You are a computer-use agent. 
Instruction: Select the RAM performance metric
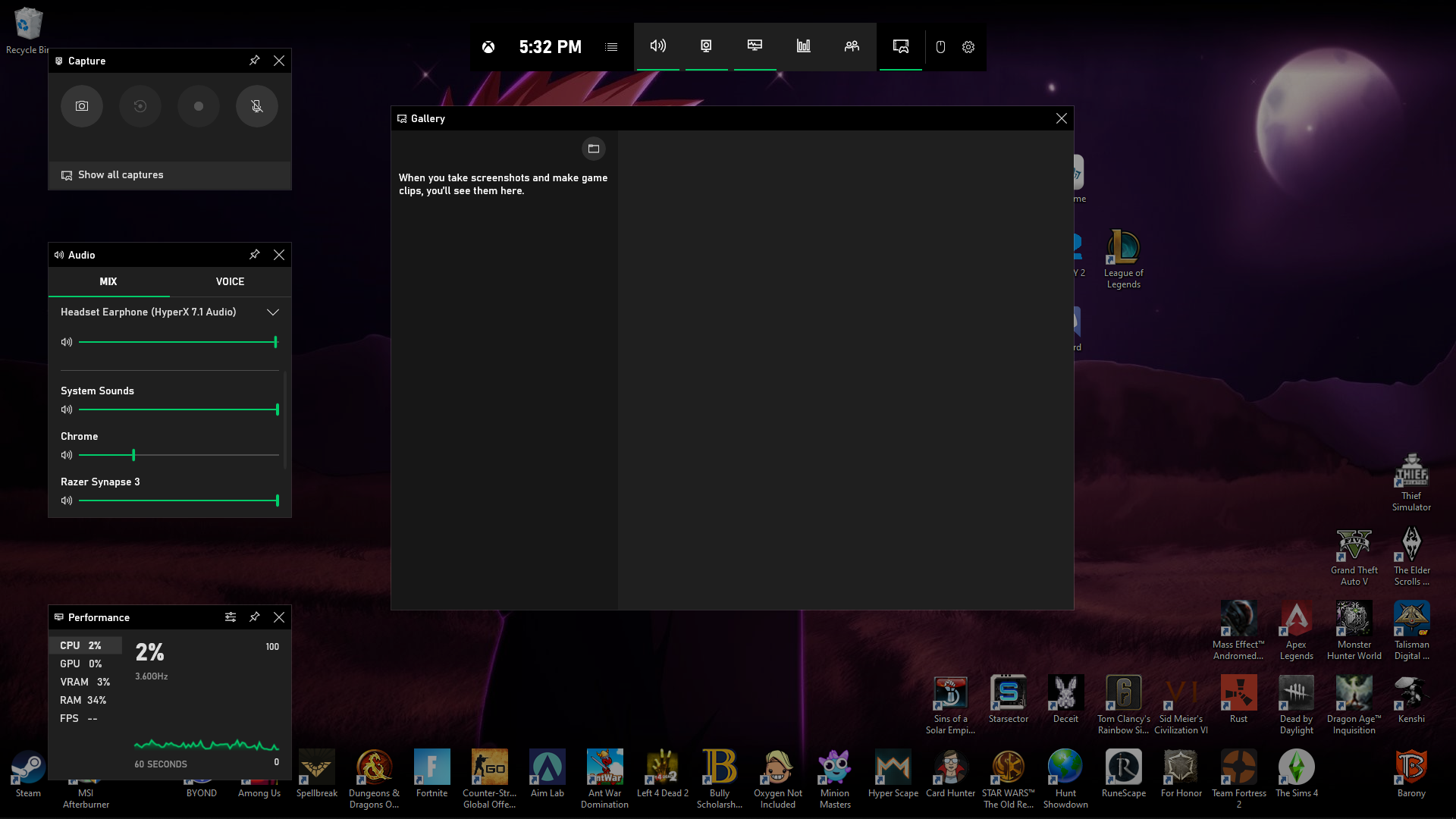(85, 700)
